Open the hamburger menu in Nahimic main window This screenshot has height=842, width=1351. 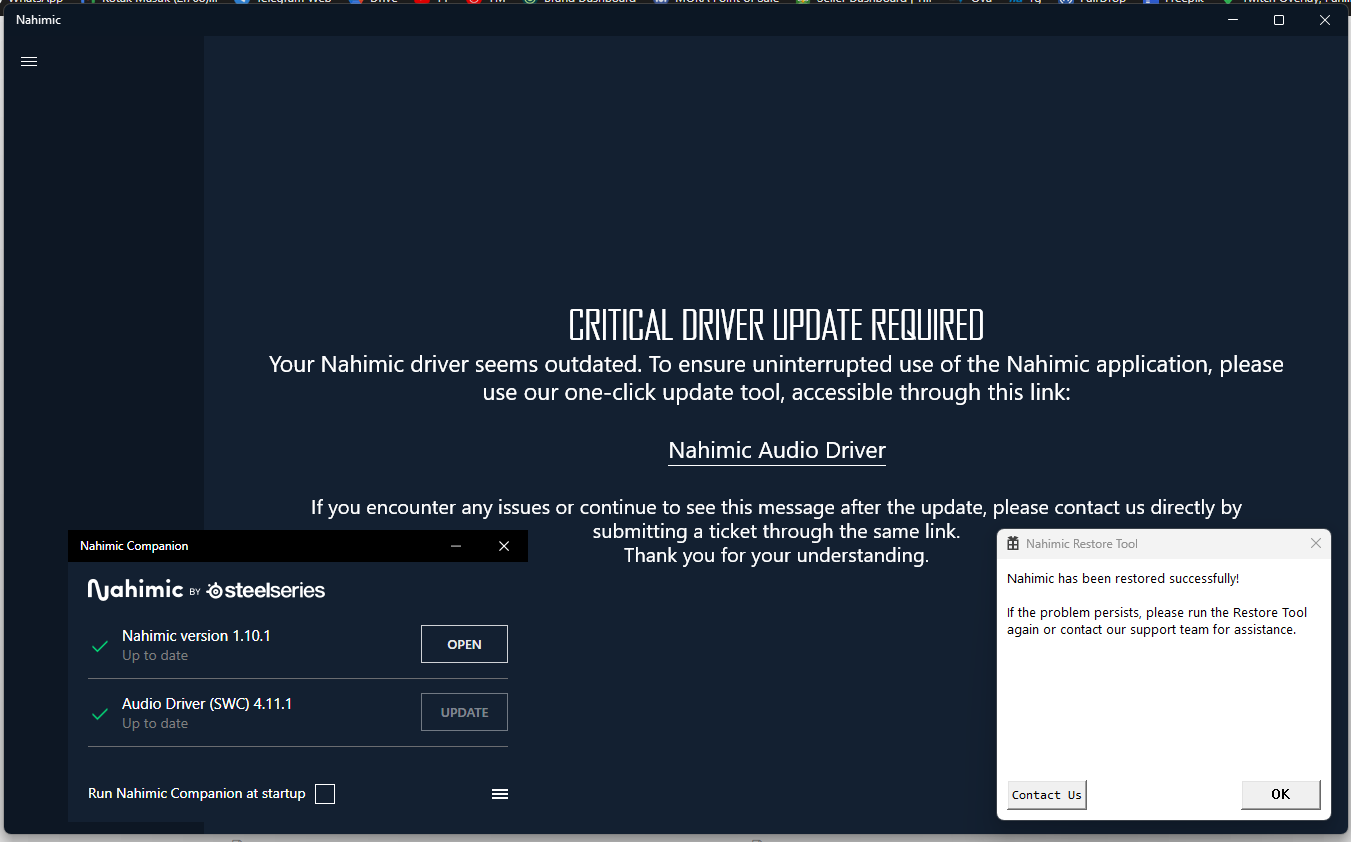click(x=29, y=61)
